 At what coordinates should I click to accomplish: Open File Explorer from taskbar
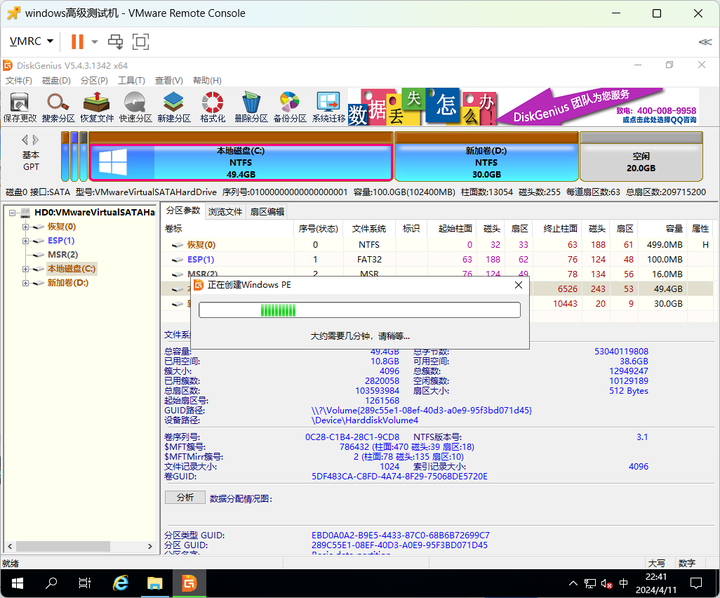(155, 583)
